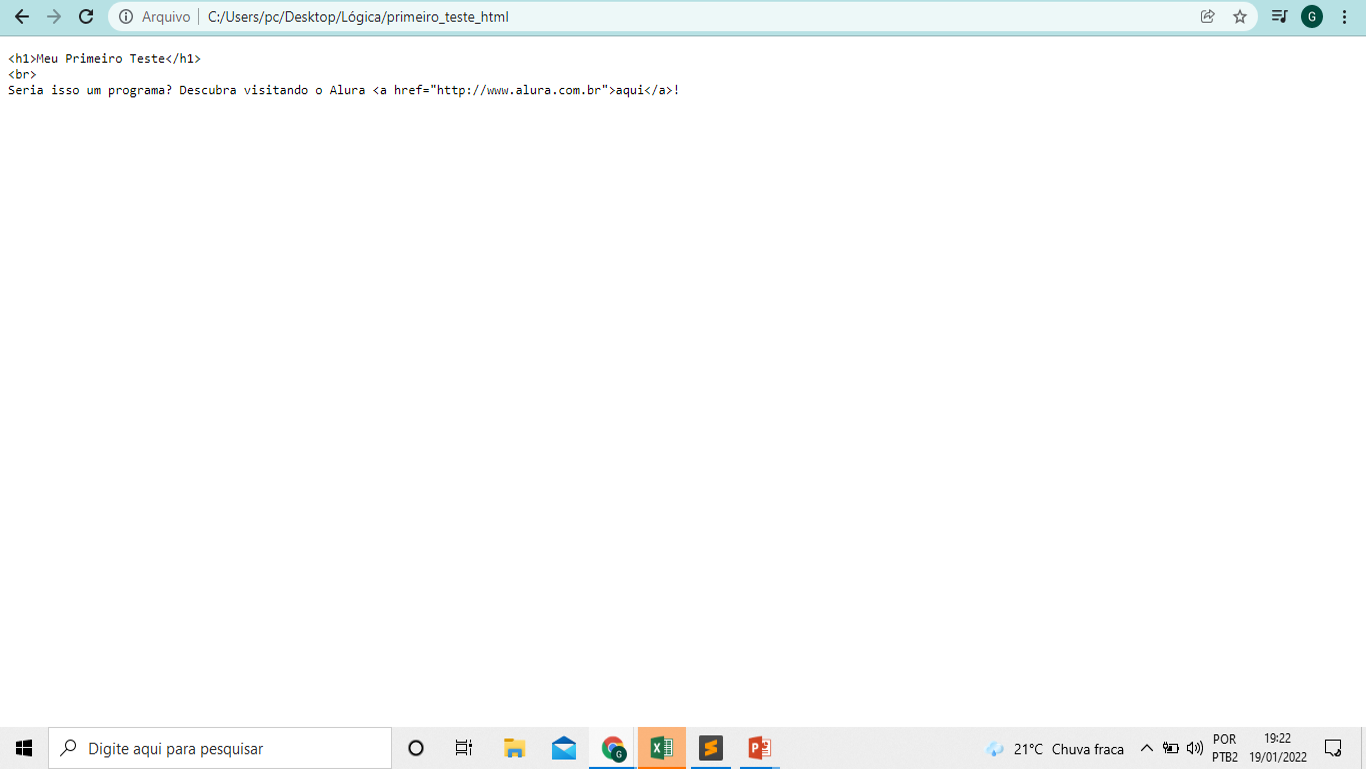Click the 'Chuva fraca' weather text
Screen dimensions: 1366x769
tap(1088, 749)
